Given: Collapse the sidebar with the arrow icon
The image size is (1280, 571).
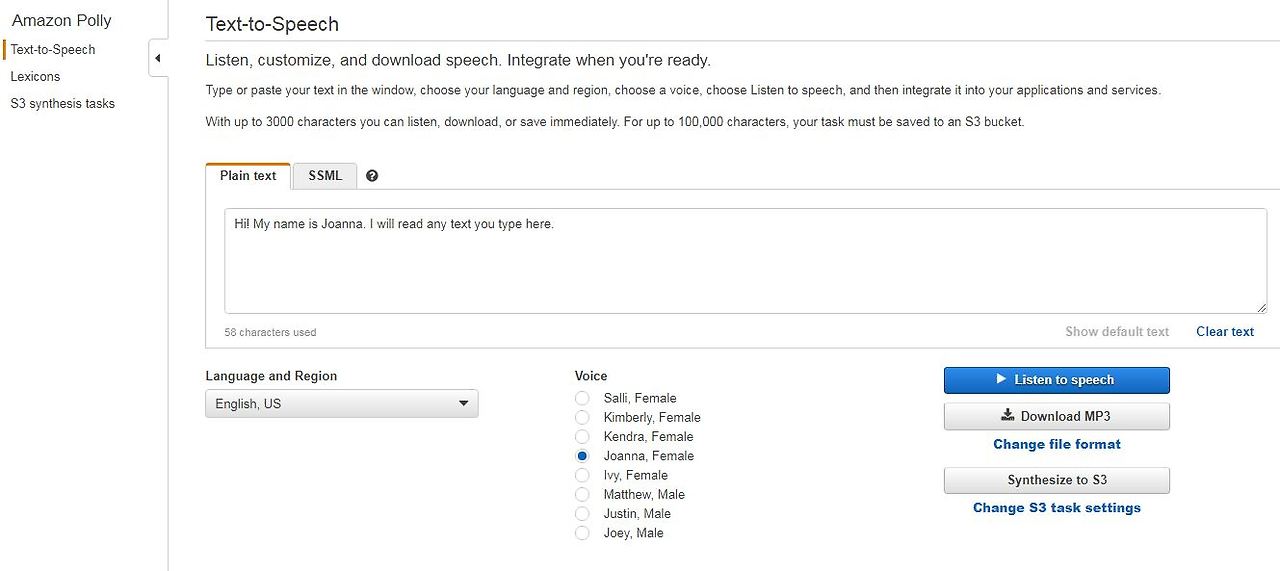Looking at the screenshot, I should click(x=158, y=58).
